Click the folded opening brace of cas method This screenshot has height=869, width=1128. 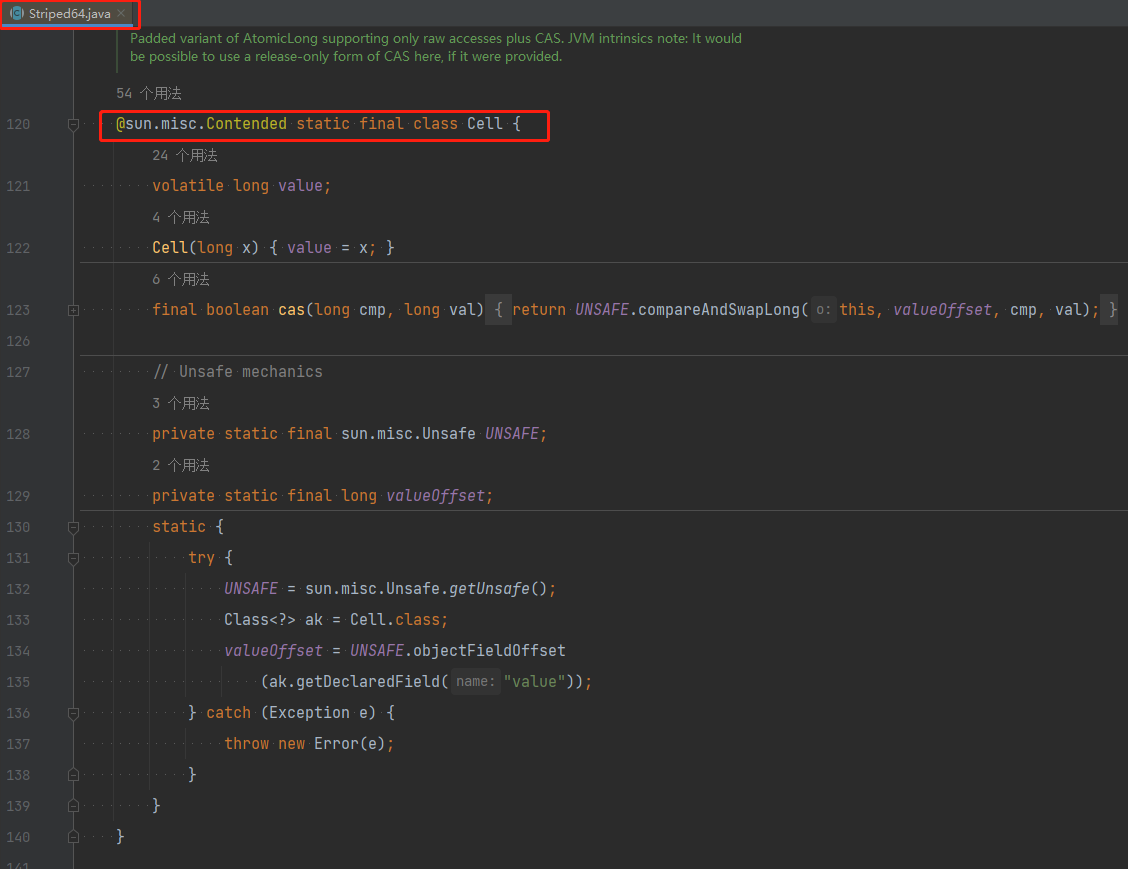pyautogui.click(x=499, y=310)
